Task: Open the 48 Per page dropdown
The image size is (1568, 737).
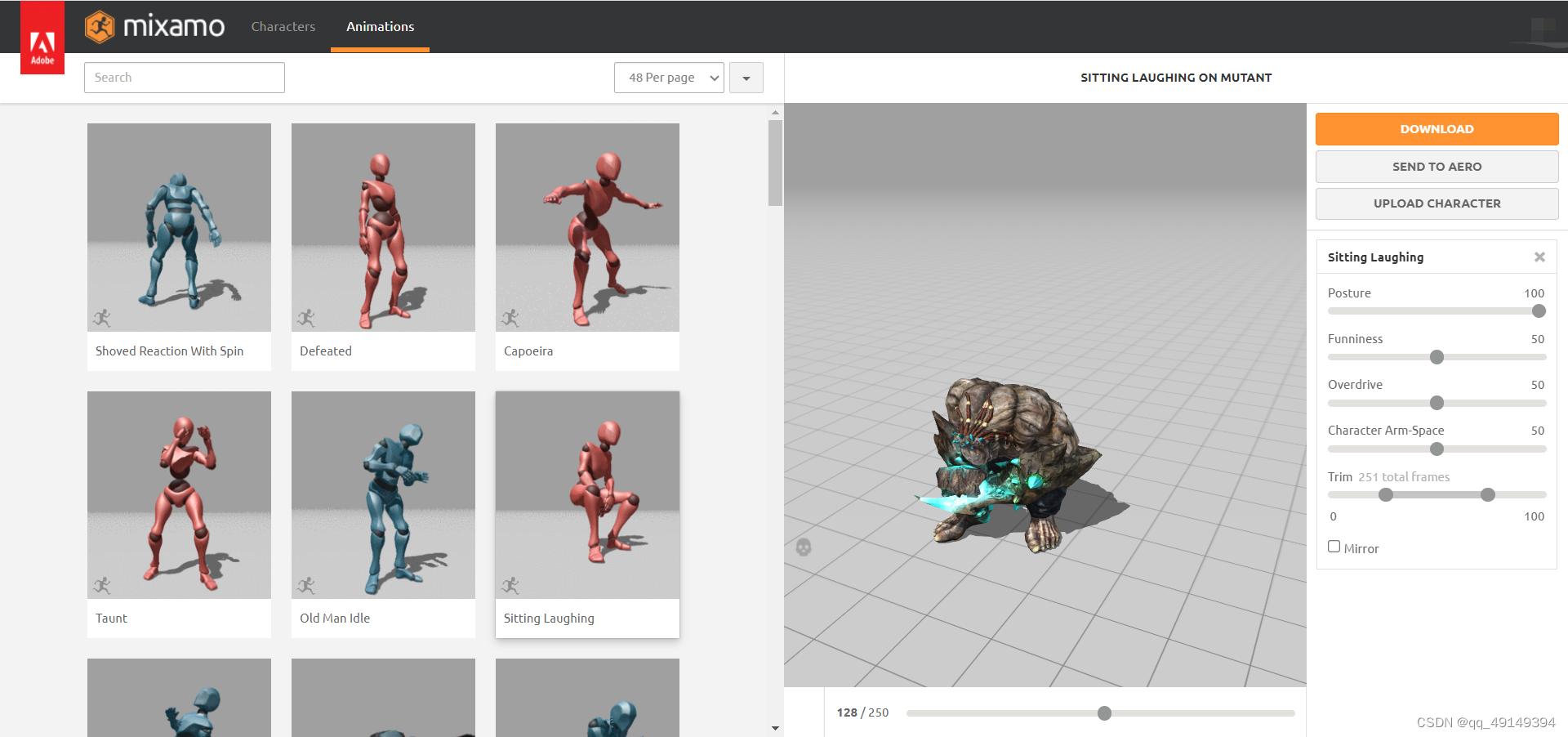Action: pyautogui.click(x=669, y=78)
